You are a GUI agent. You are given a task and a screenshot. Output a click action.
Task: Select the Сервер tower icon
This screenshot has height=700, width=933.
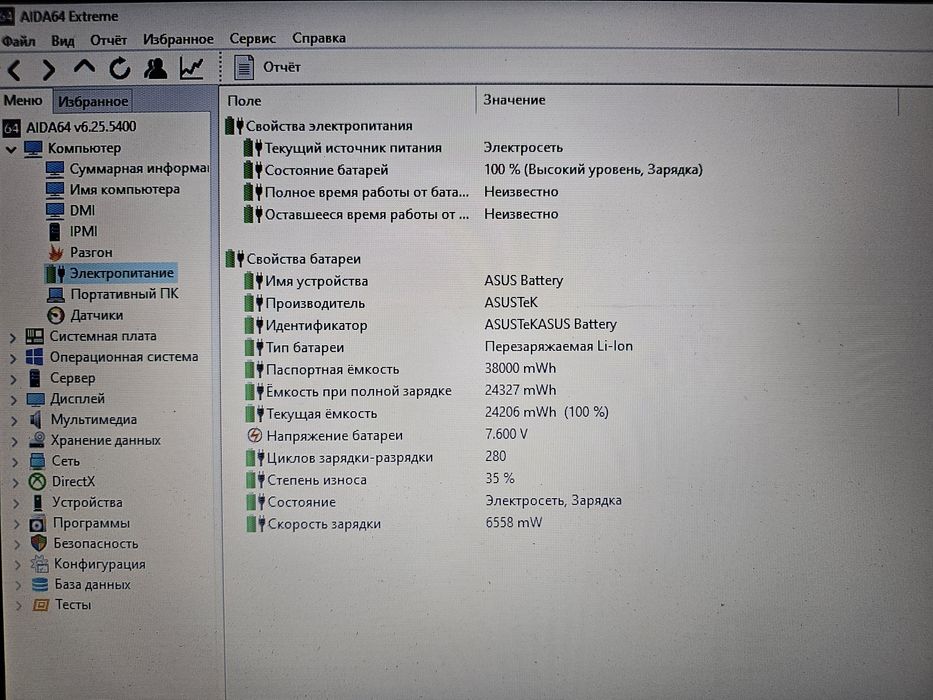coord(35,378)
